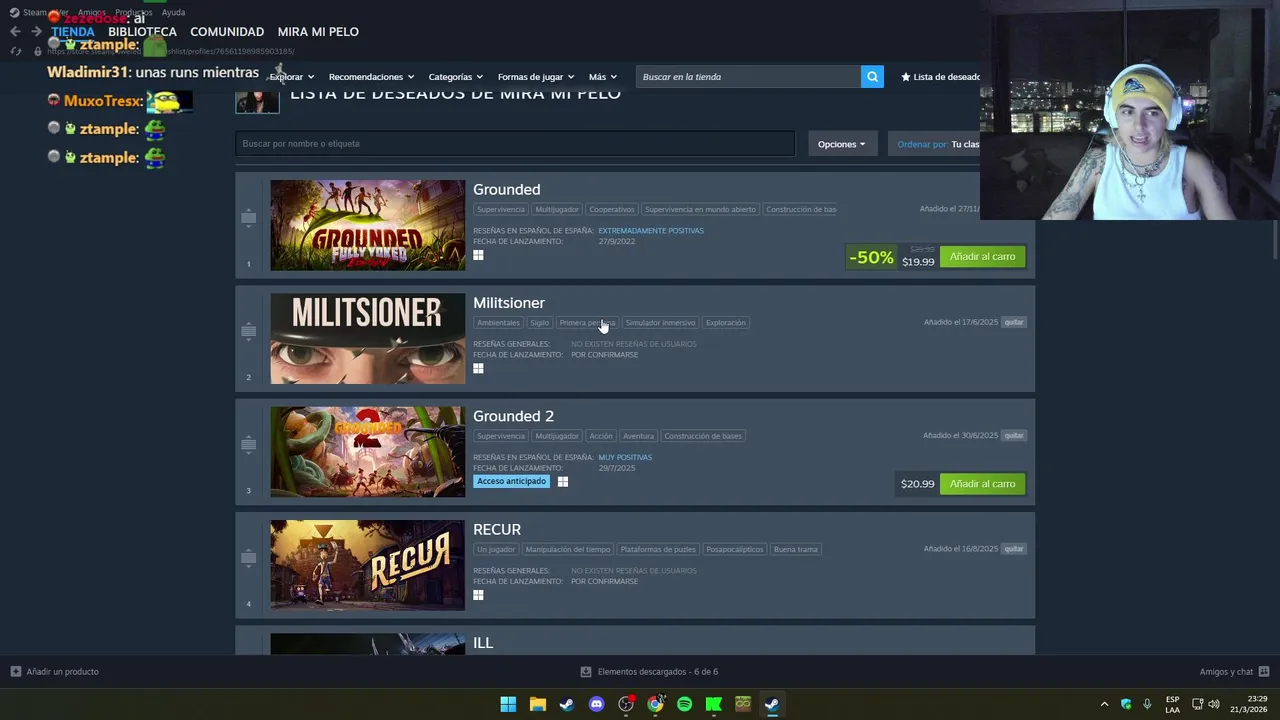The image size is (1280, 720).
Task: Expand the Categorías dropdown menu
Action: tap(456, 77)
